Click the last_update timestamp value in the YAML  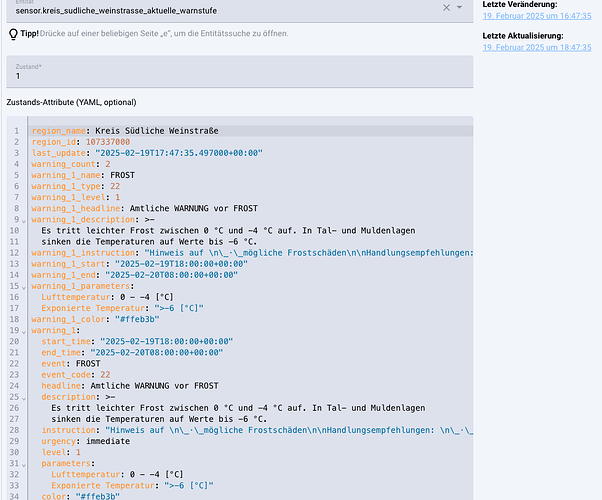click(175, 153)
